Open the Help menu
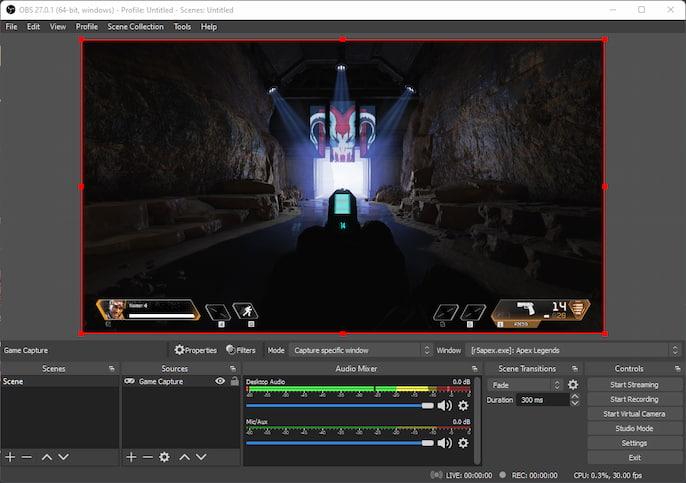Screen dimensions: 686x483 click(x=209, y=27)
